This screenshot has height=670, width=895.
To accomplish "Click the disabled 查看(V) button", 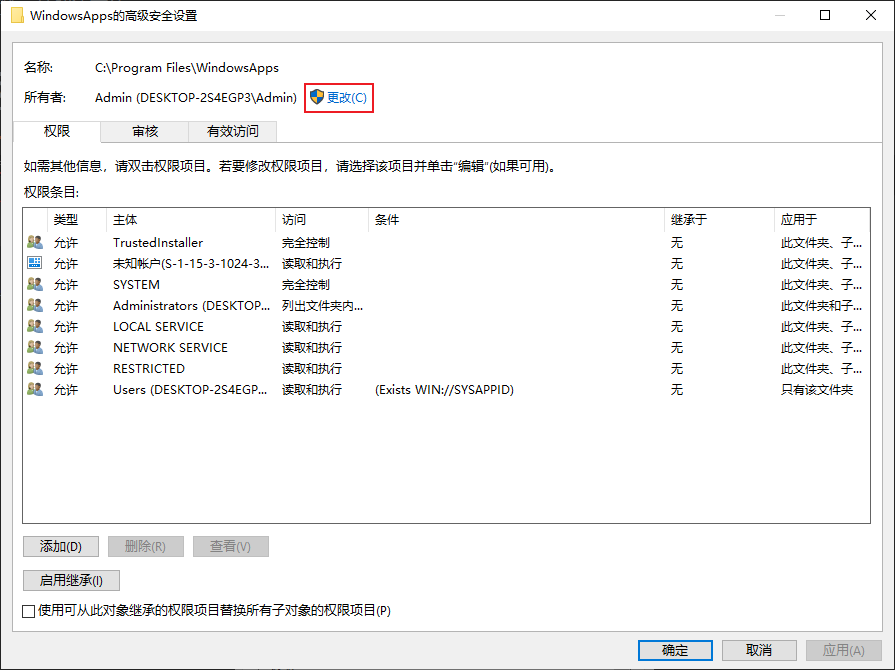I will pyautogui.click(x=231, y=547).
